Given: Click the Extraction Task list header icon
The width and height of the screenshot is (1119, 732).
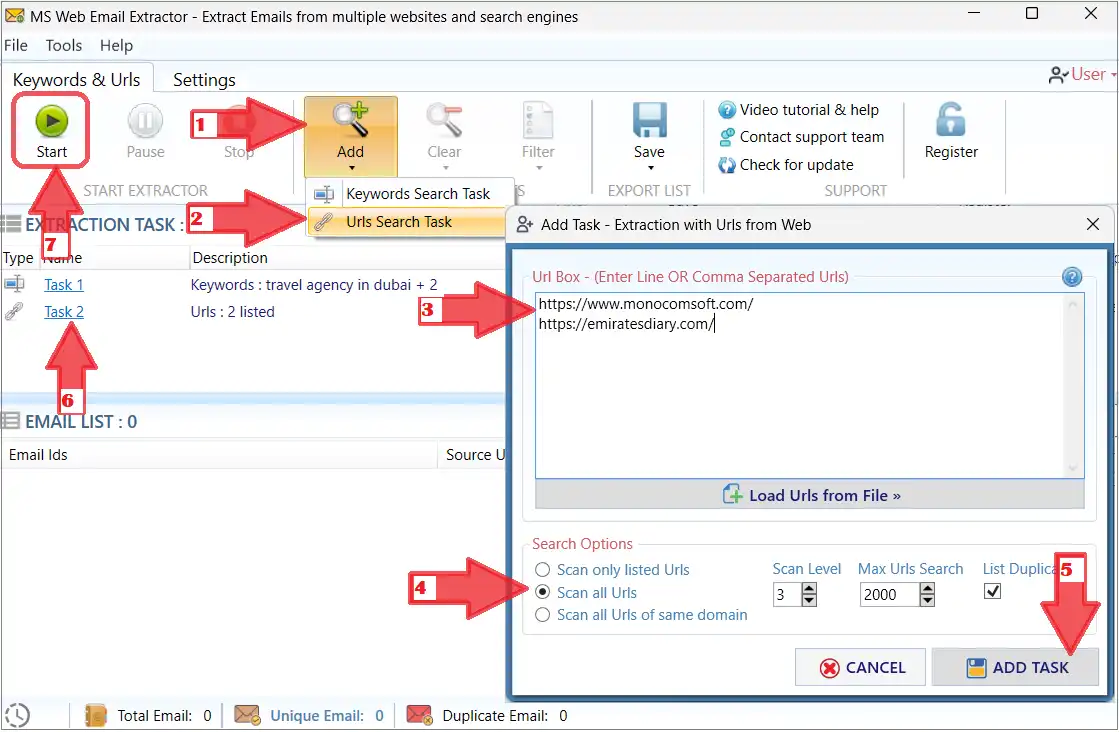Looking at the screenshot, I should (x=11, y=225).
